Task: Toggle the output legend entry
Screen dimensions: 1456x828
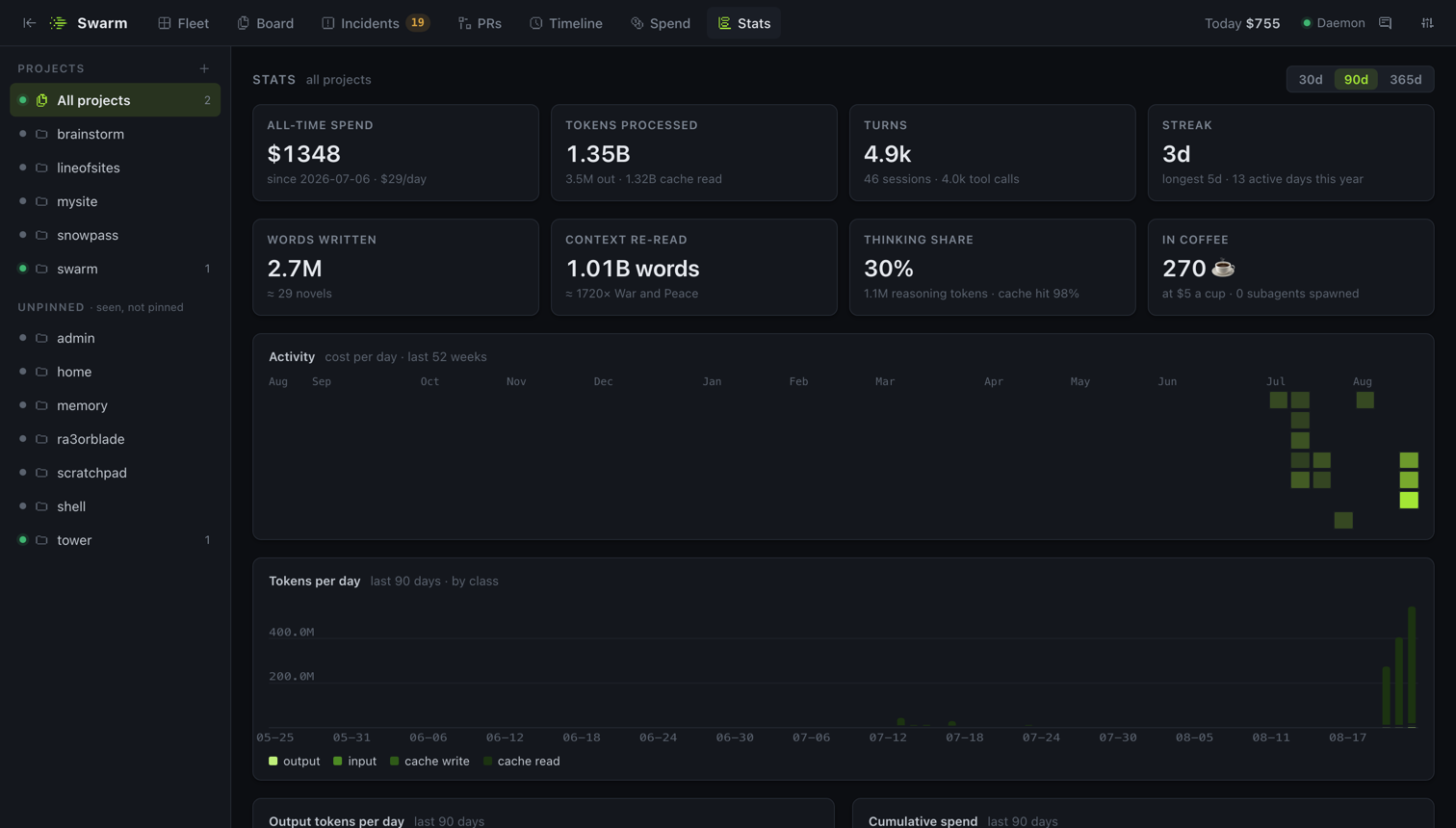Action: [x=294, y=761]
